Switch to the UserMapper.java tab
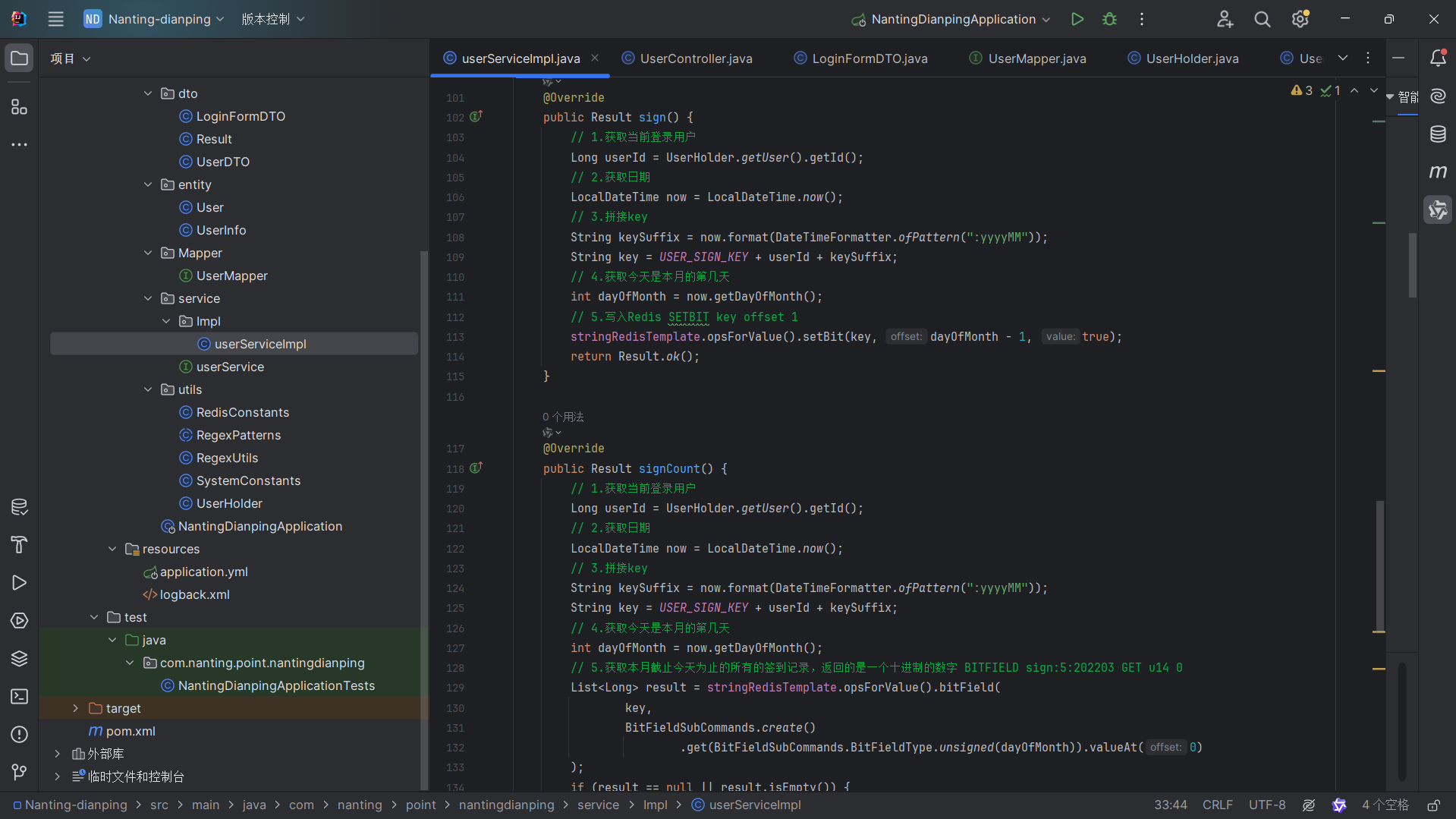The height and width of the screenshot is (819, 1456). (1036, 58)
